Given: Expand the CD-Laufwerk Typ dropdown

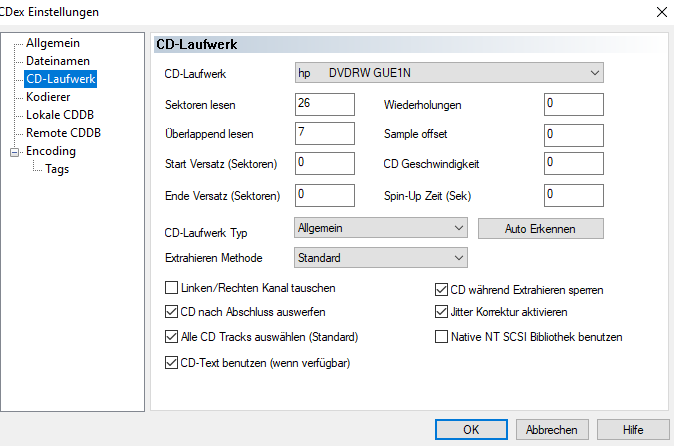Looking at the screenshot, I should pos(381,228).
